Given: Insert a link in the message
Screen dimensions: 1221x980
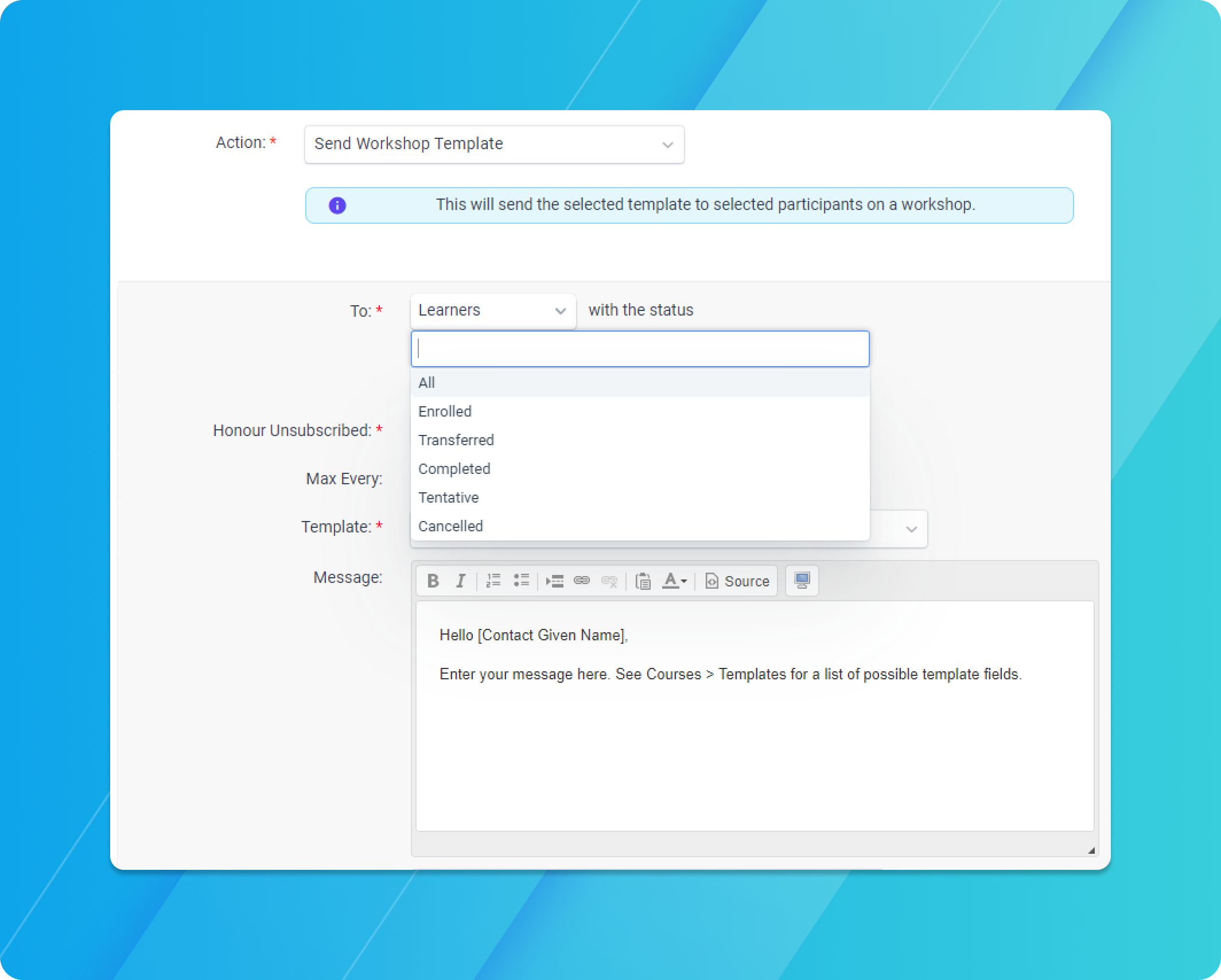Looking at the screenshot, I should [x=582, y=581].
